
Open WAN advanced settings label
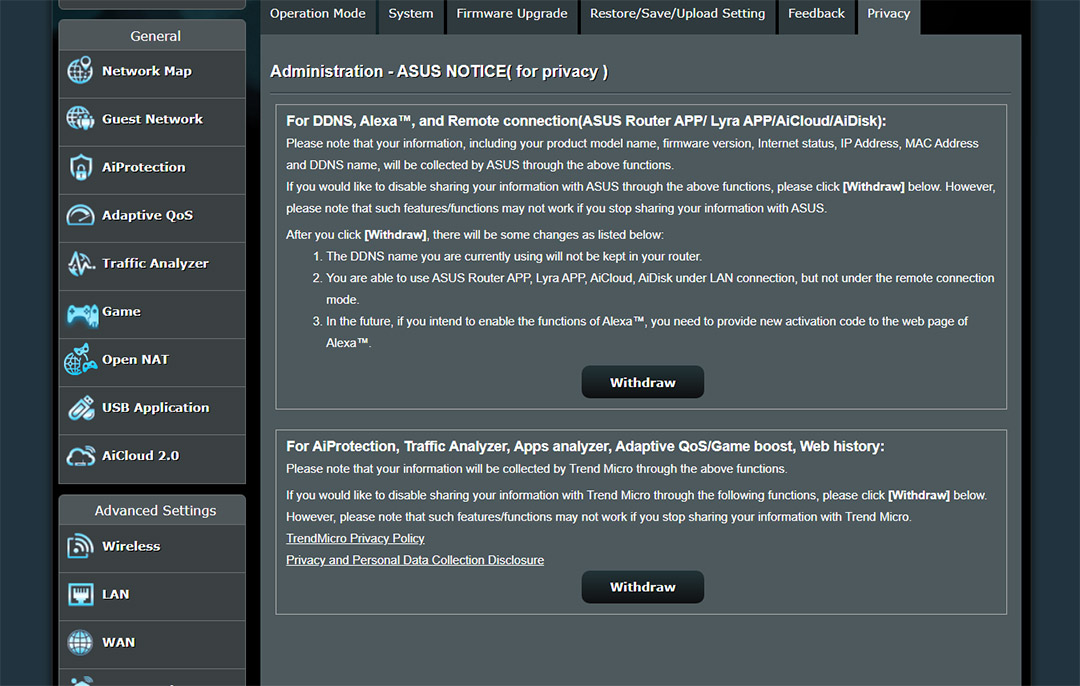(118, 643)
